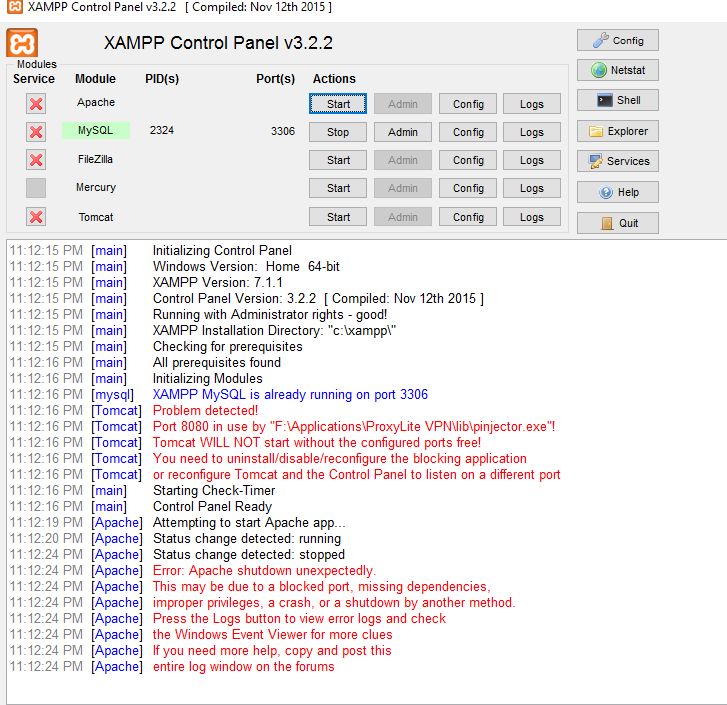
Task: Start the Apache module
Action: [338, 104]
